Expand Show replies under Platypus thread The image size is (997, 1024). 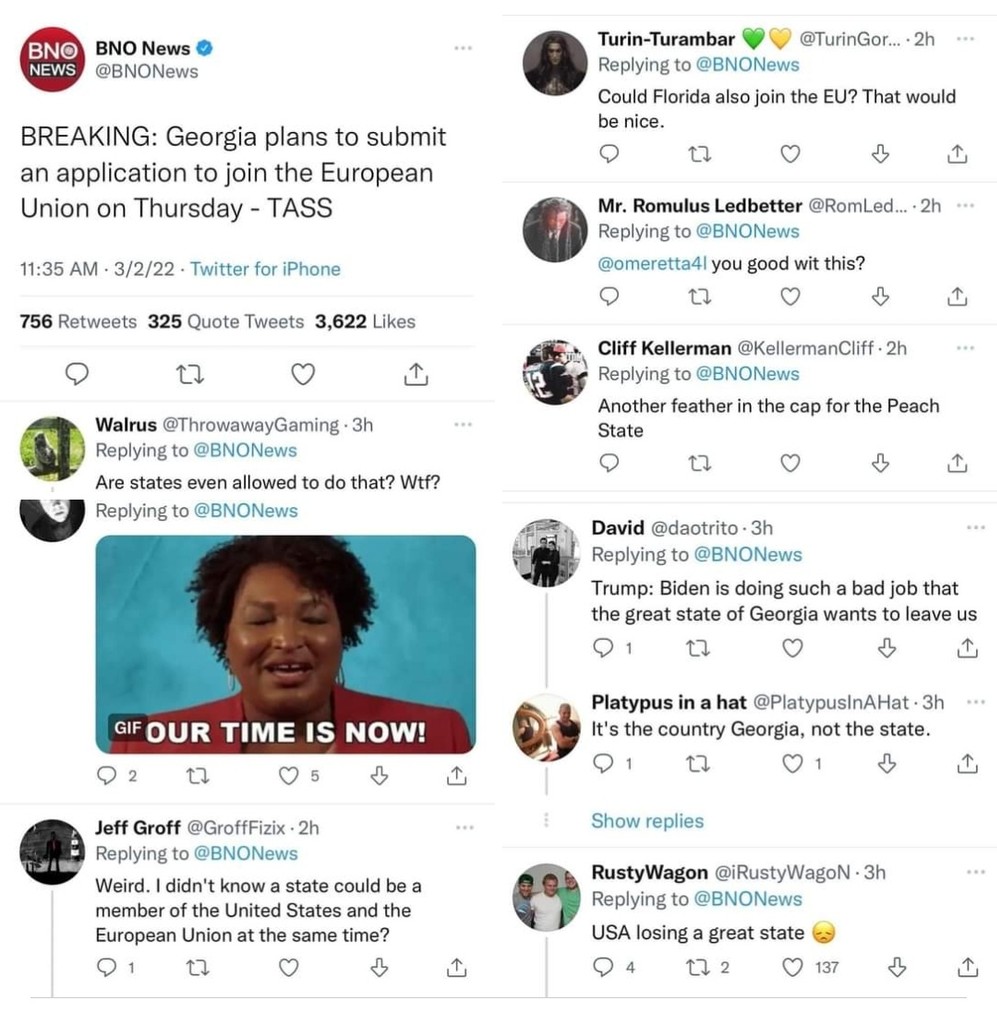pyautogui.click(x=647, y=821)
